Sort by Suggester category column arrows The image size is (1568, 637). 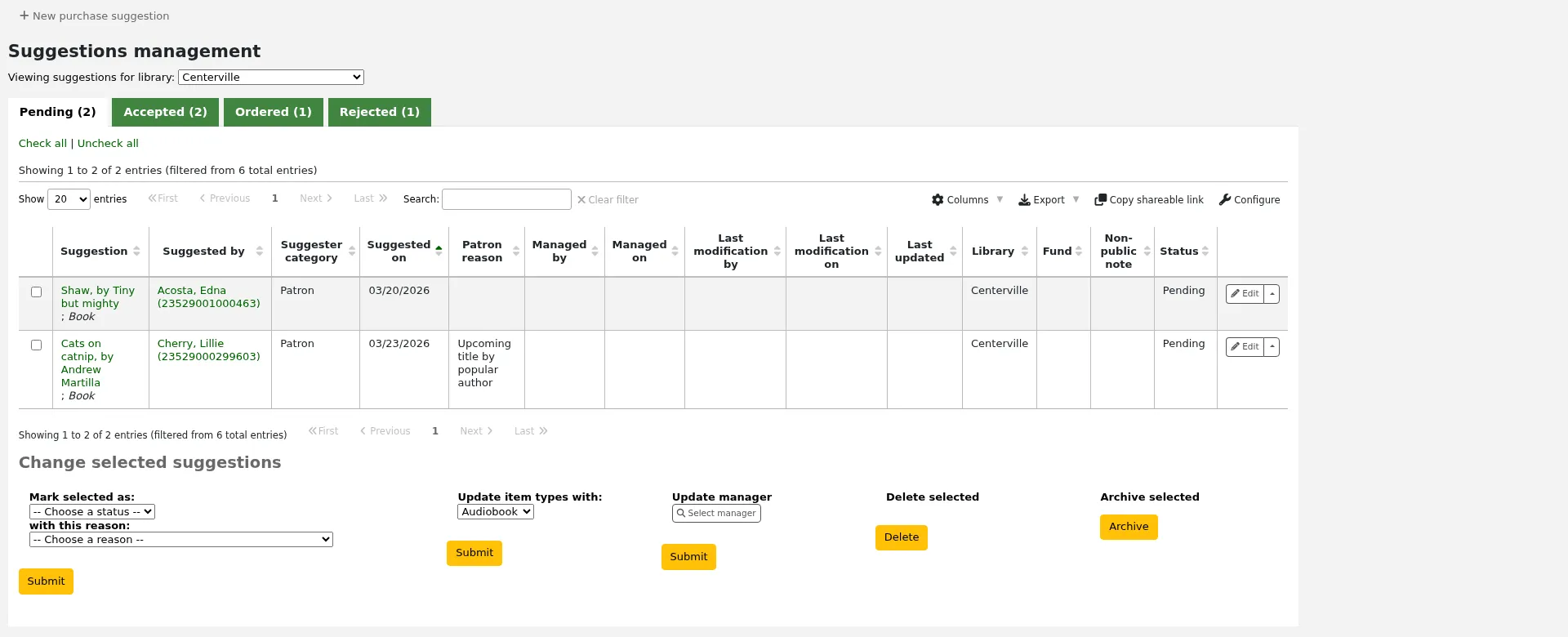point(352,252)
